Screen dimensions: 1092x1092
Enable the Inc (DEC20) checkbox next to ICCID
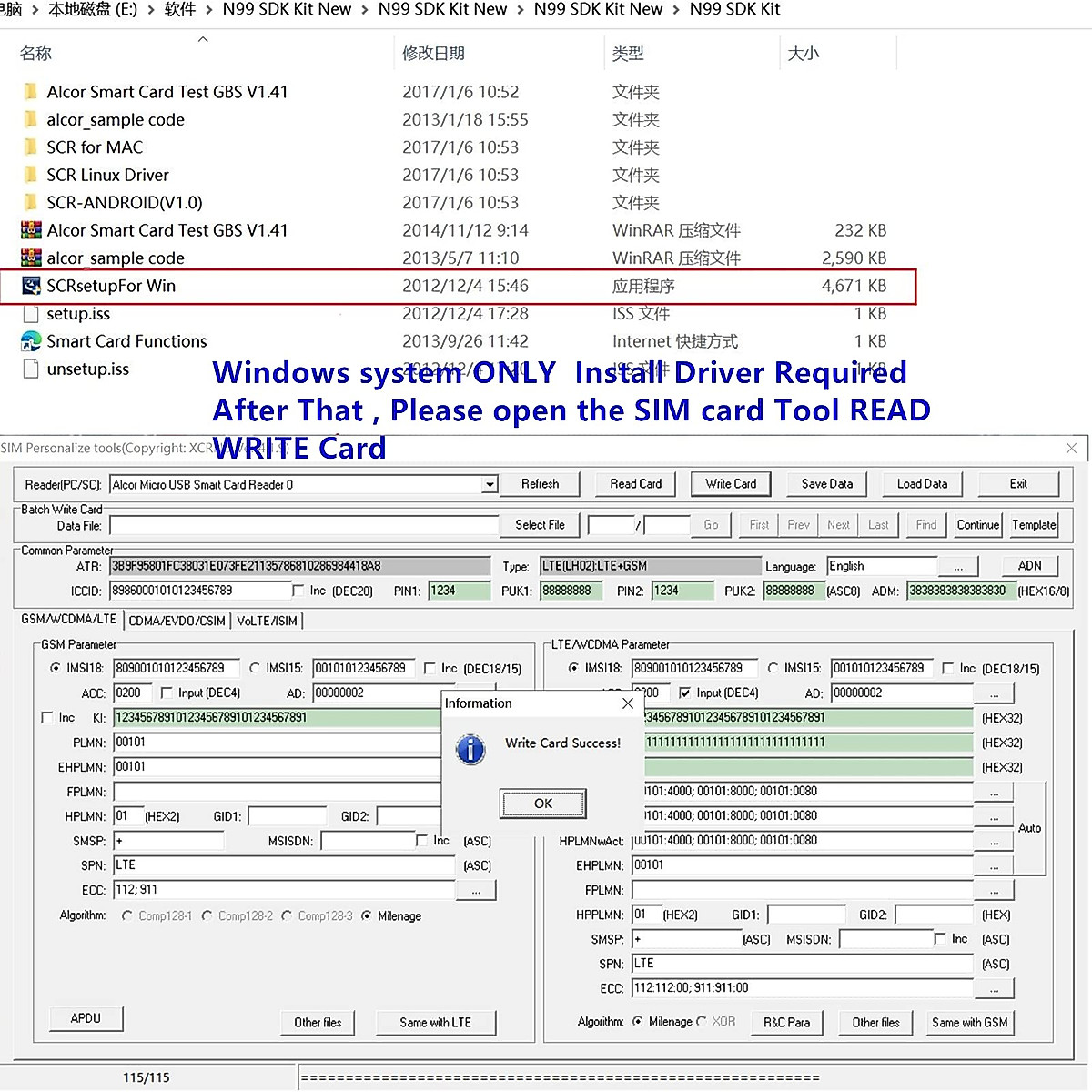coord(298,590)
